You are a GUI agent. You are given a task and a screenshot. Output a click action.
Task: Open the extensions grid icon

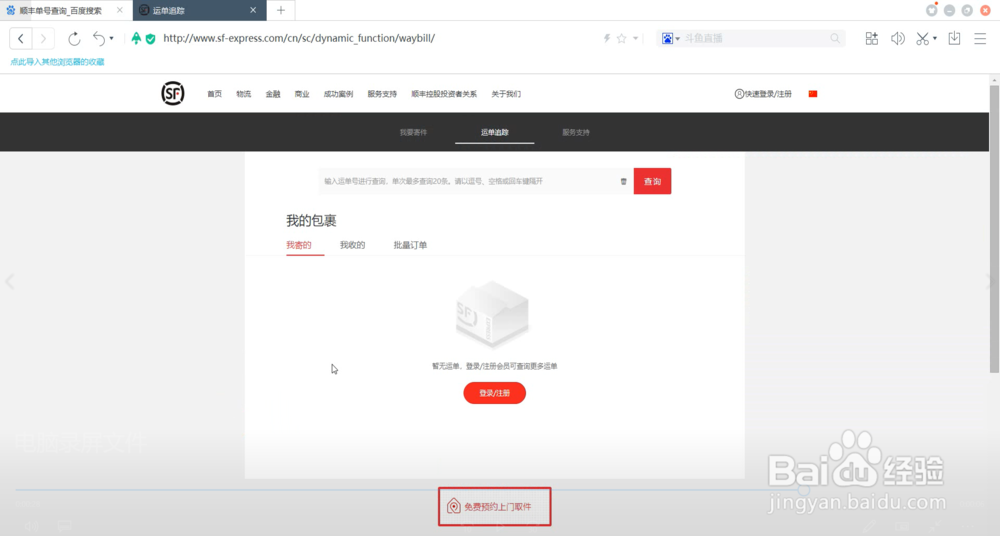coord(871,38)
